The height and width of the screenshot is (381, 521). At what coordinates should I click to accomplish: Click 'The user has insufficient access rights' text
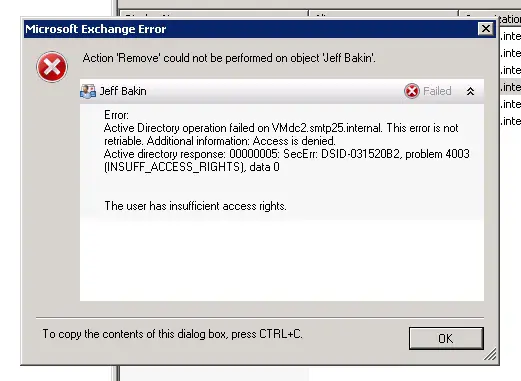[195, 206]
